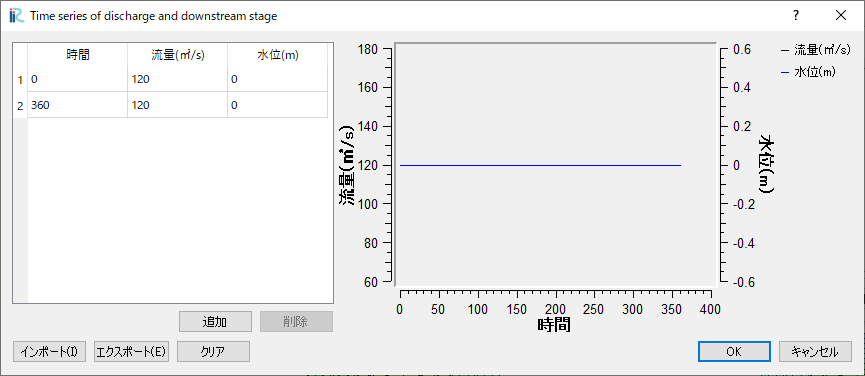Click water level cell 0 in row 2
The image size is (865, 376).
pyautogui.click(x=277, y=105)
